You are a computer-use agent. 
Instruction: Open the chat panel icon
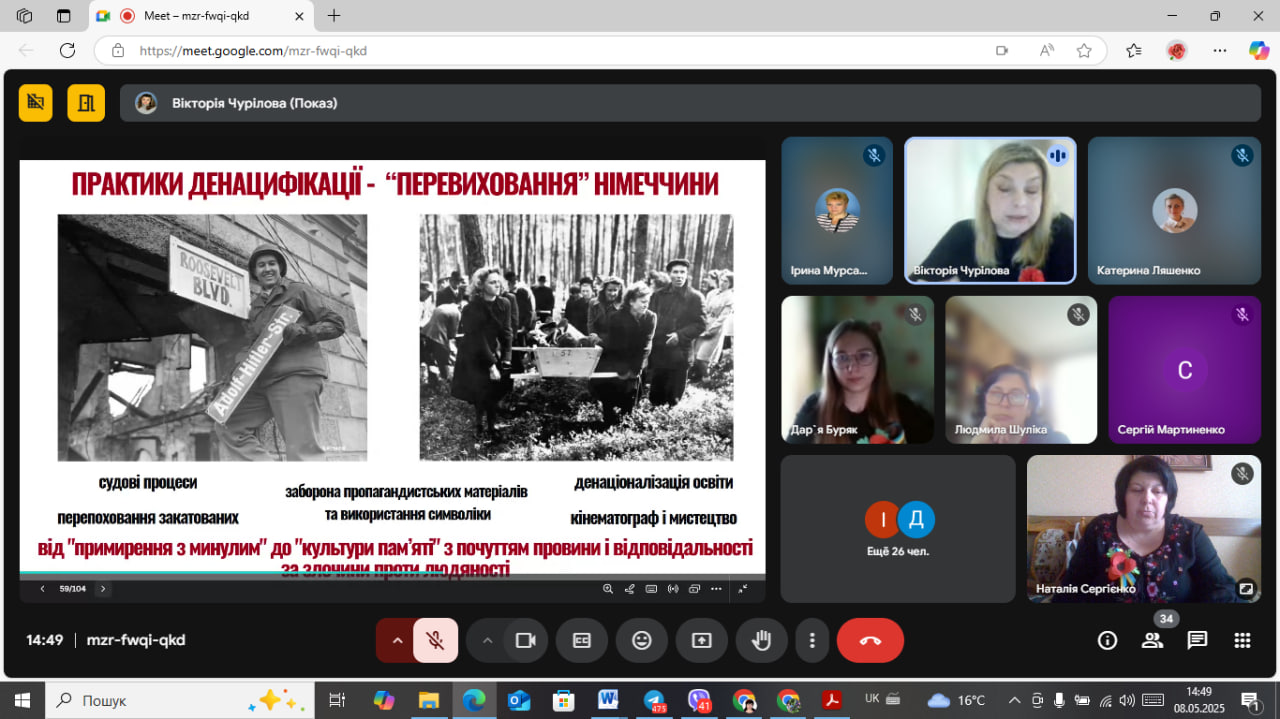point(1198,640)
